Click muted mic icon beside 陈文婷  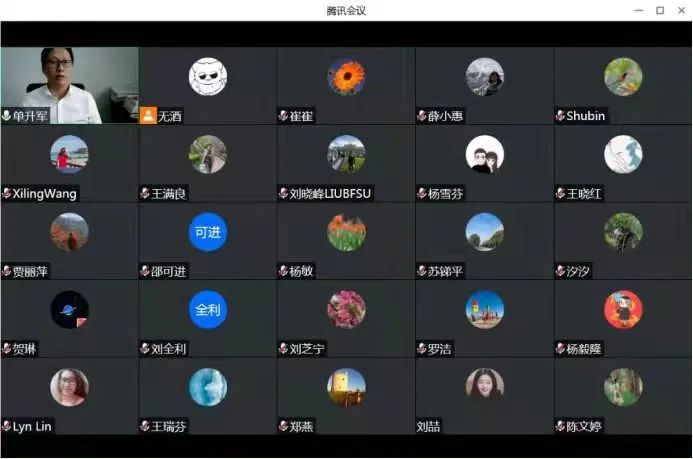(x=560, y=426)
